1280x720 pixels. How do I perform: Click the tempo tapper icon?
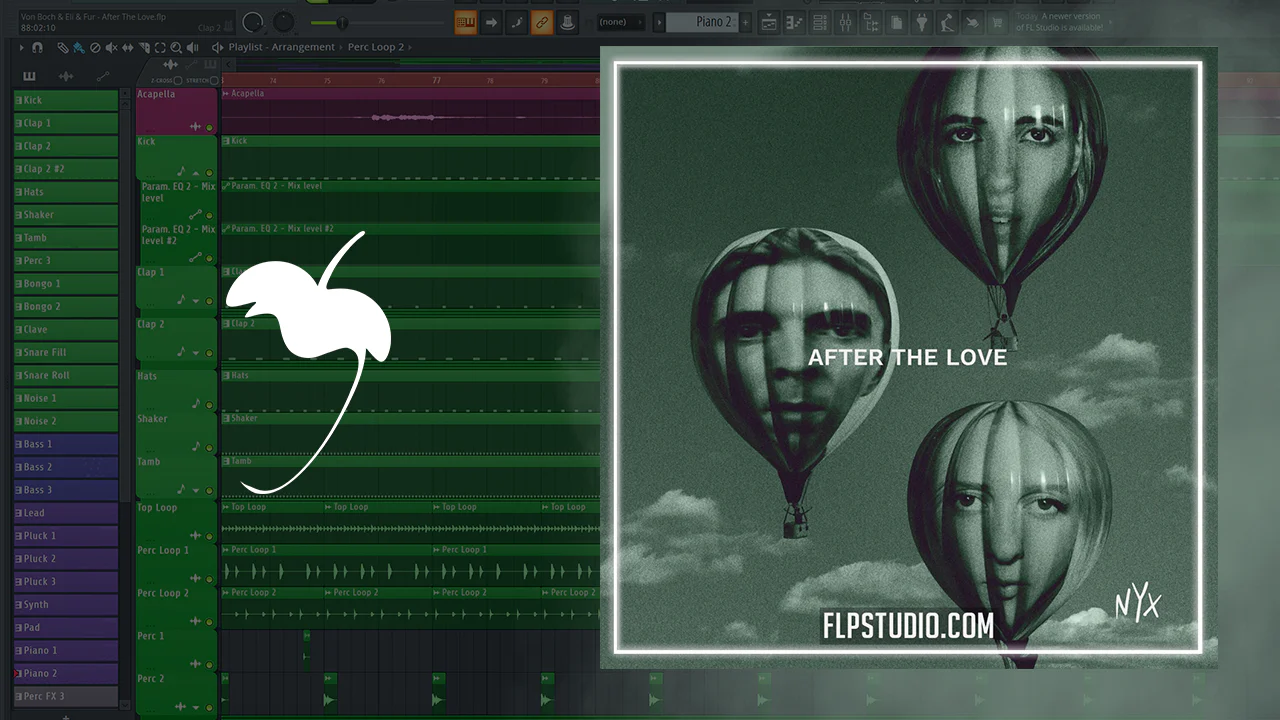[x=947, y=22]
